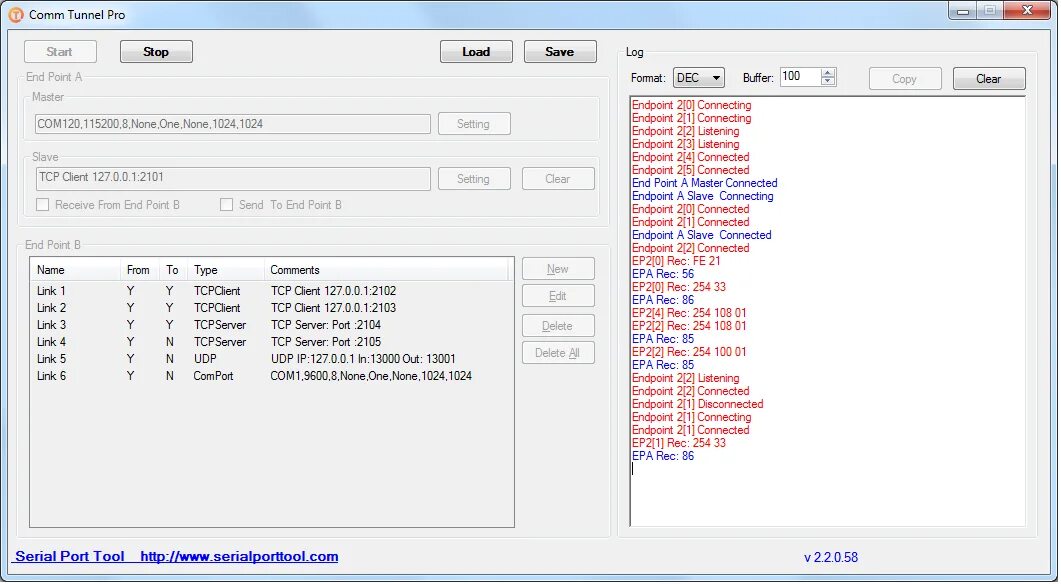Click the Slave TCP Client 127.0.0.1:2101 field
The height and width of the screenshot is (584, 1061).
(x=233, y=179)
